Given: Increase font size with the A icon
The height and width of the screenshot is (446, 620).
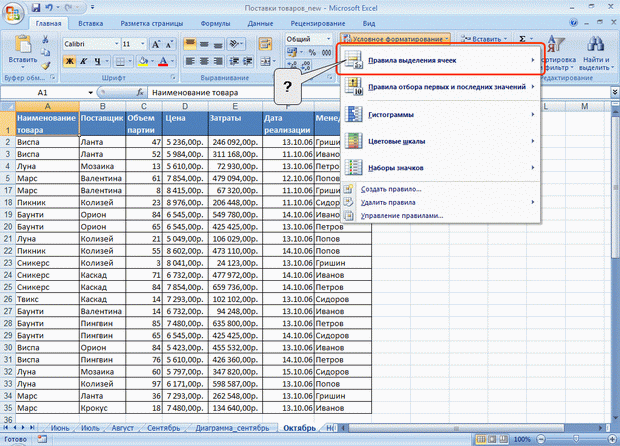Looking at the screenshot, I should click(156, 44).
